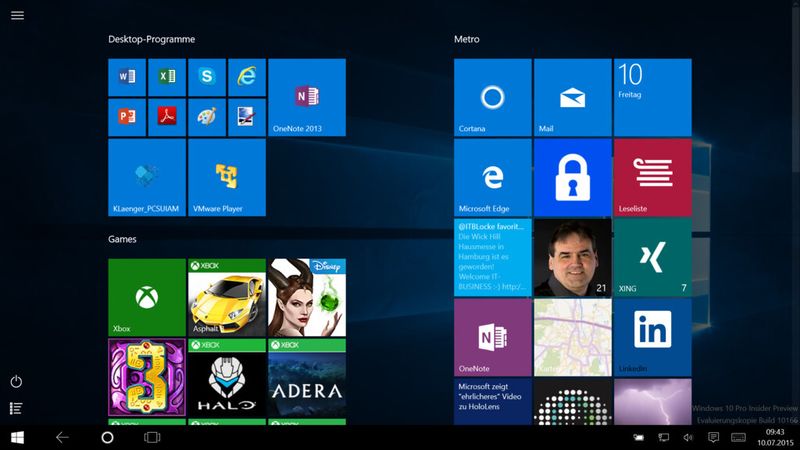Viewport: 800px width, 450px height.
Task: Select the Games group heading
Action: pyautogui.click(x=122, y=239)
